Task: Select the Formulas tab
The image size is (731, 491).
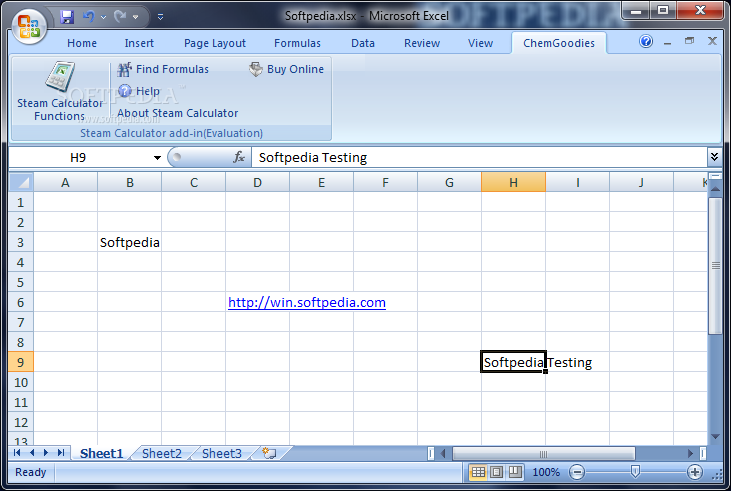Action: pos(297,43)
